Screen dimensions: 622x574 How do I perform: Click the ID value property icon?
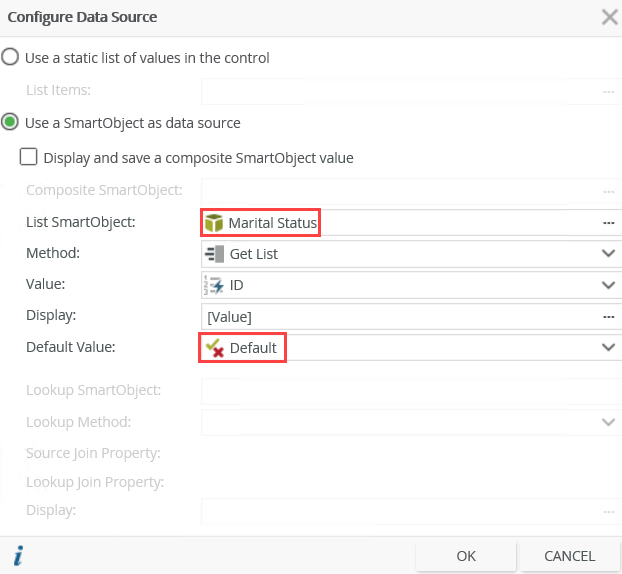click(x=214, y=285)
